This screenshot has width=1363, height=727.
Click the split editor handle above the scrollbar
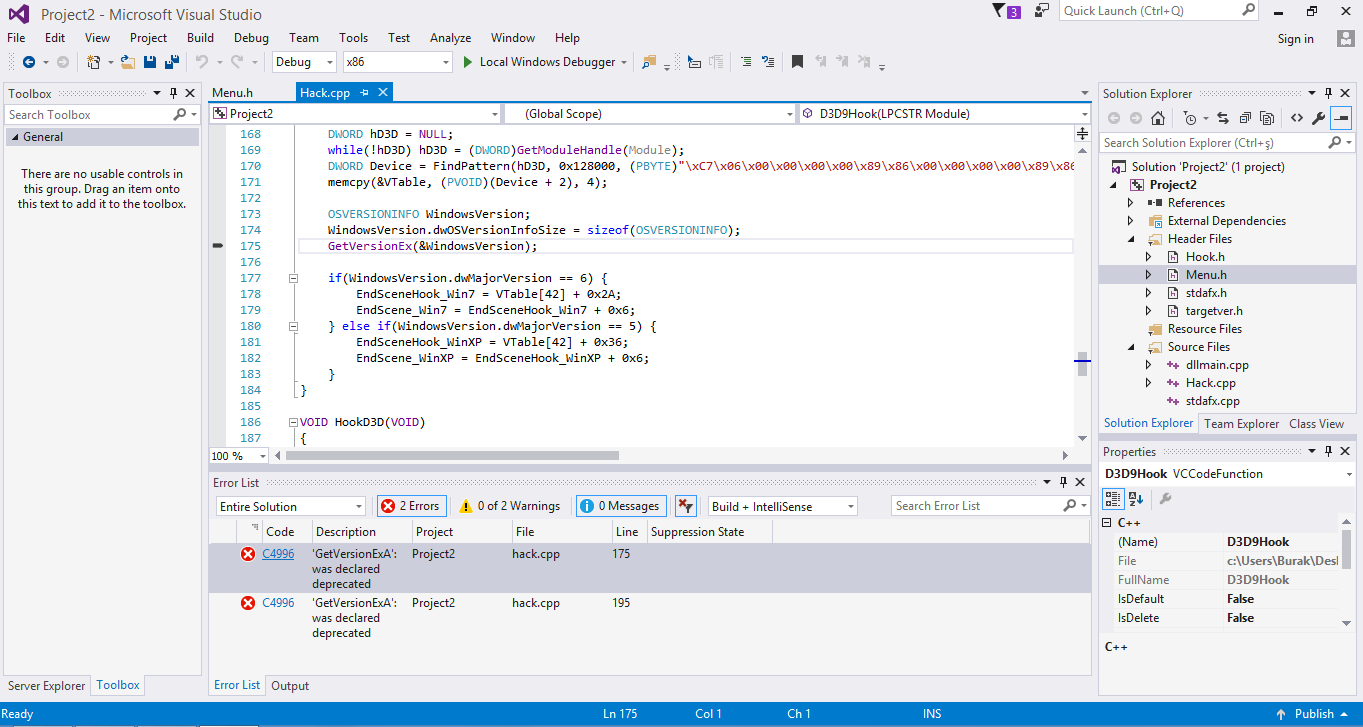tap(1082, 134)
